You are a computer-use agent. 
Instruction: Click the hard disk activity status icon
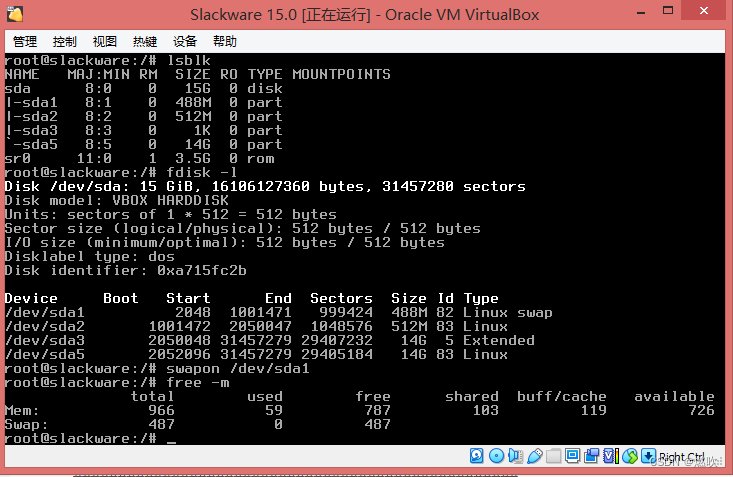(x=476, y=455)
